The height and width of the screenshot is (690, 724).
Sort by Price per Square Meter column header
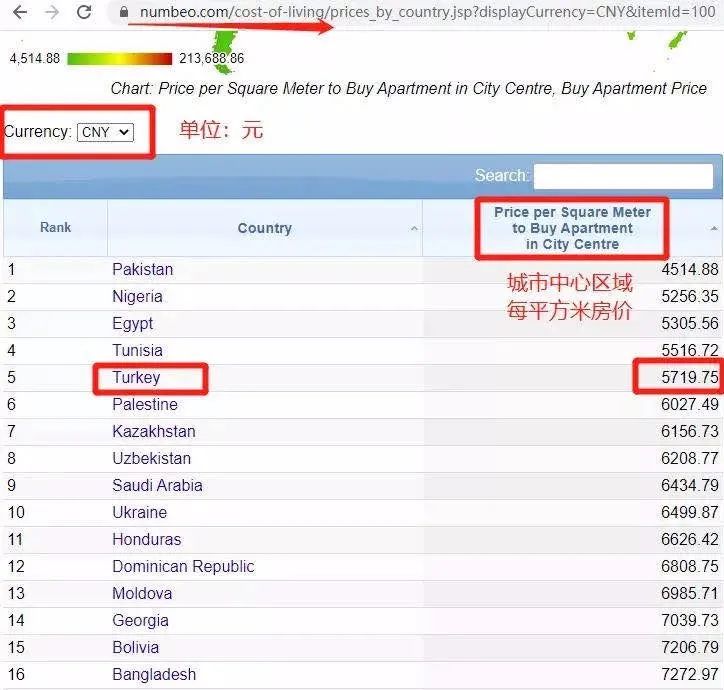tap(573, 228)
